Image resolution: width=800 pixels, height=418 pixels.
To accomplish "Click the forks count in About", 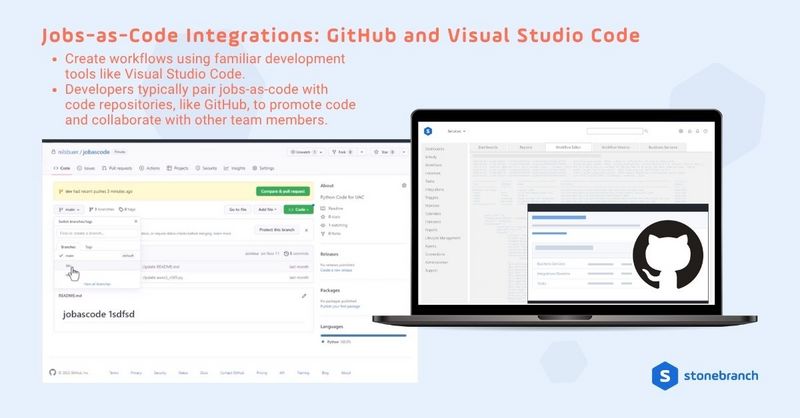I will [331, 233].
